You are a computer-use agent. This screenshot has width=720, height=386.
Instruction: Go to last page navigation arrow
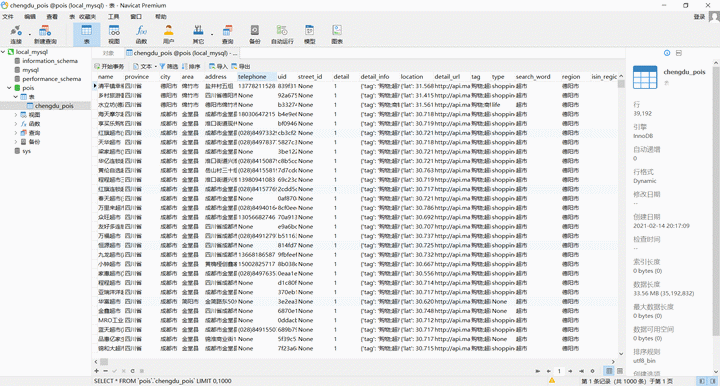[x=581, y=371]
